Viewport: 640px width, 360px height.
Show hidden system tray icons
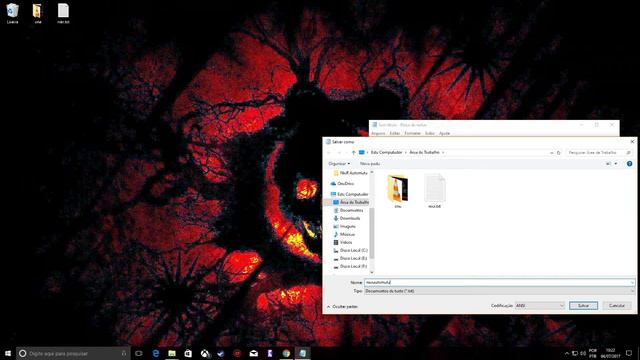567,353
